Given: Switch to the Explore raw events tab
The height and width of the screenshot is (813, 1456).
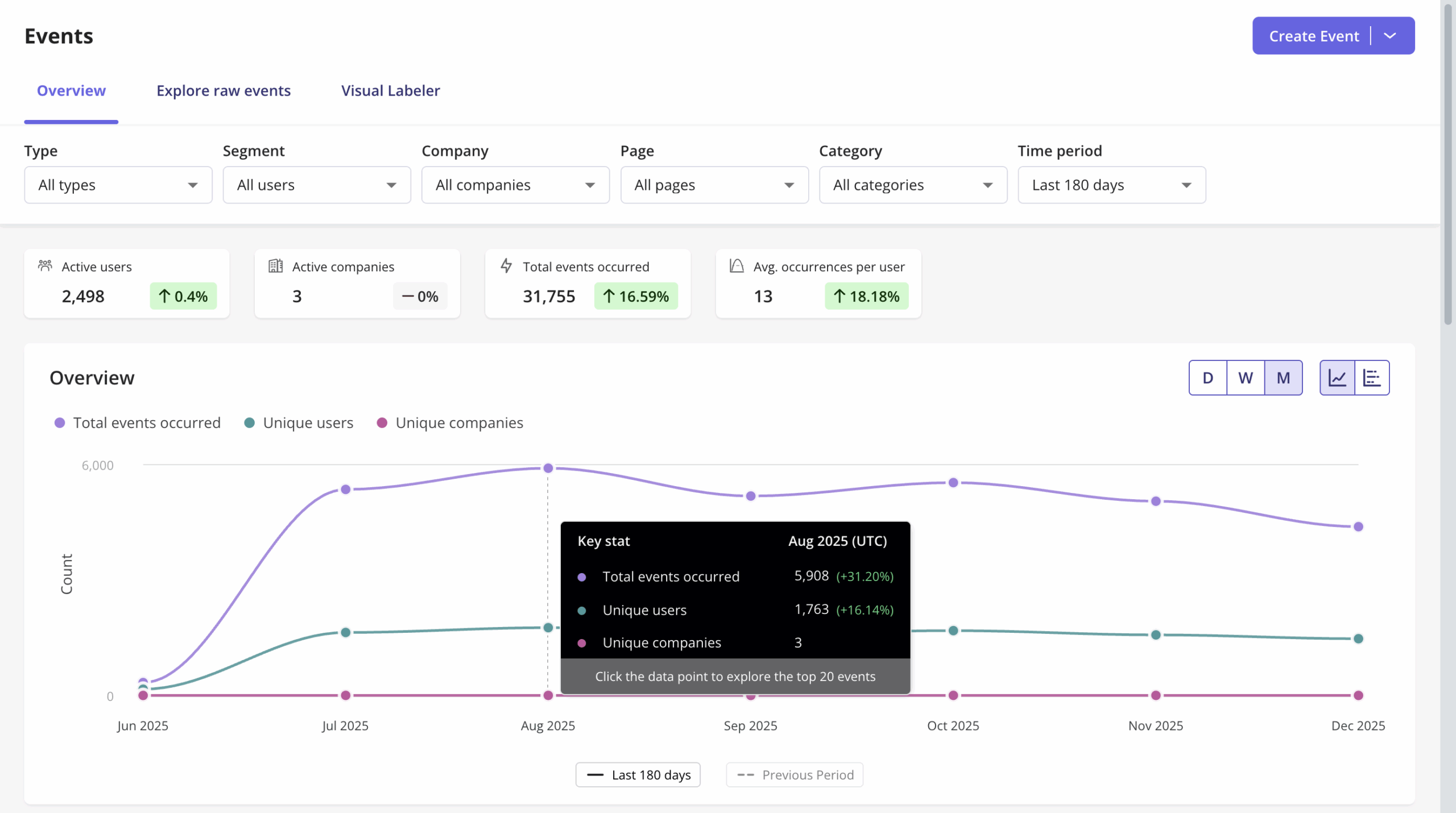Looking at the screenshot, I should click(224, 90).
